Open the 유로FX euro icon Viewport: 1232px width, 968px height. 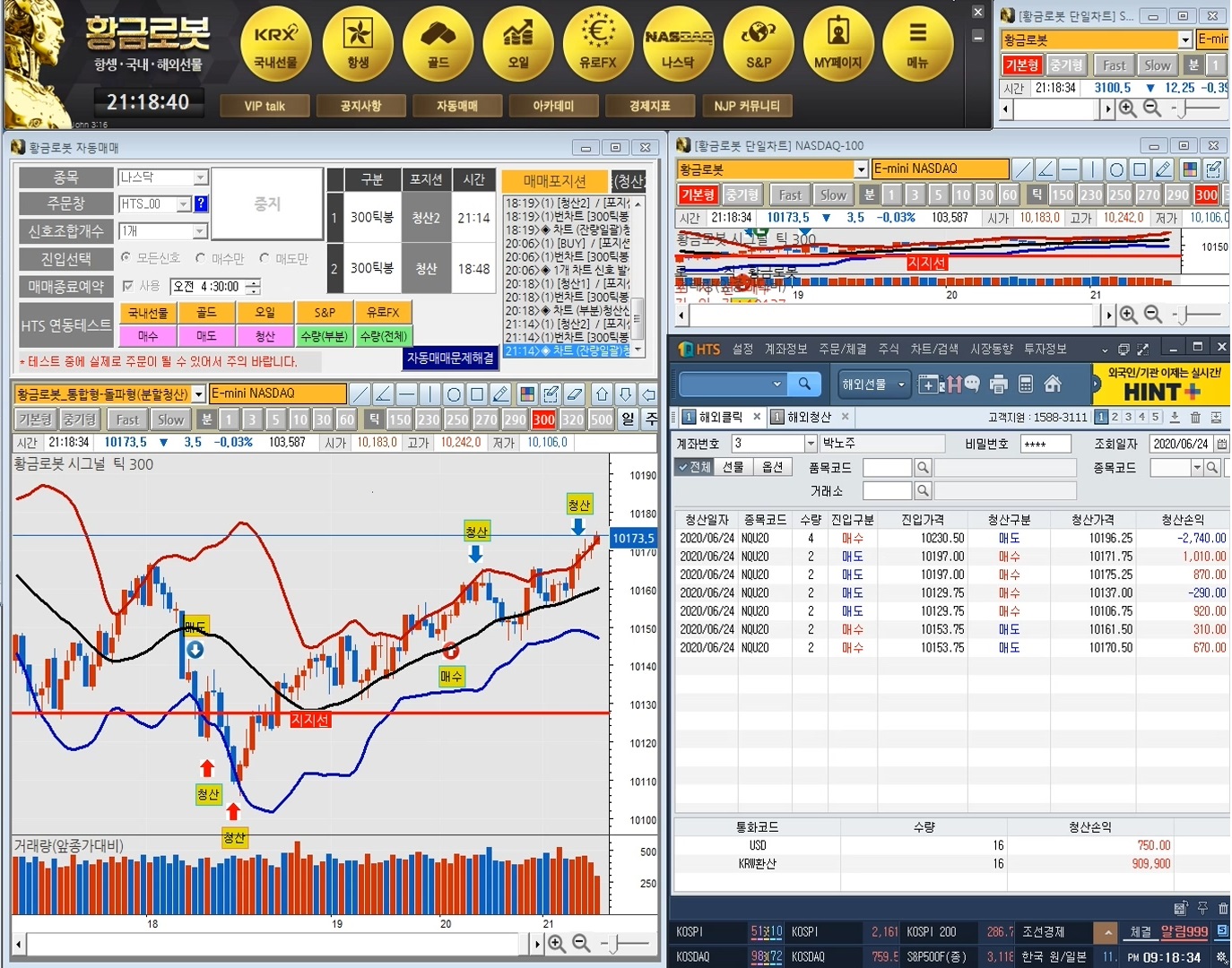point(598,44)
